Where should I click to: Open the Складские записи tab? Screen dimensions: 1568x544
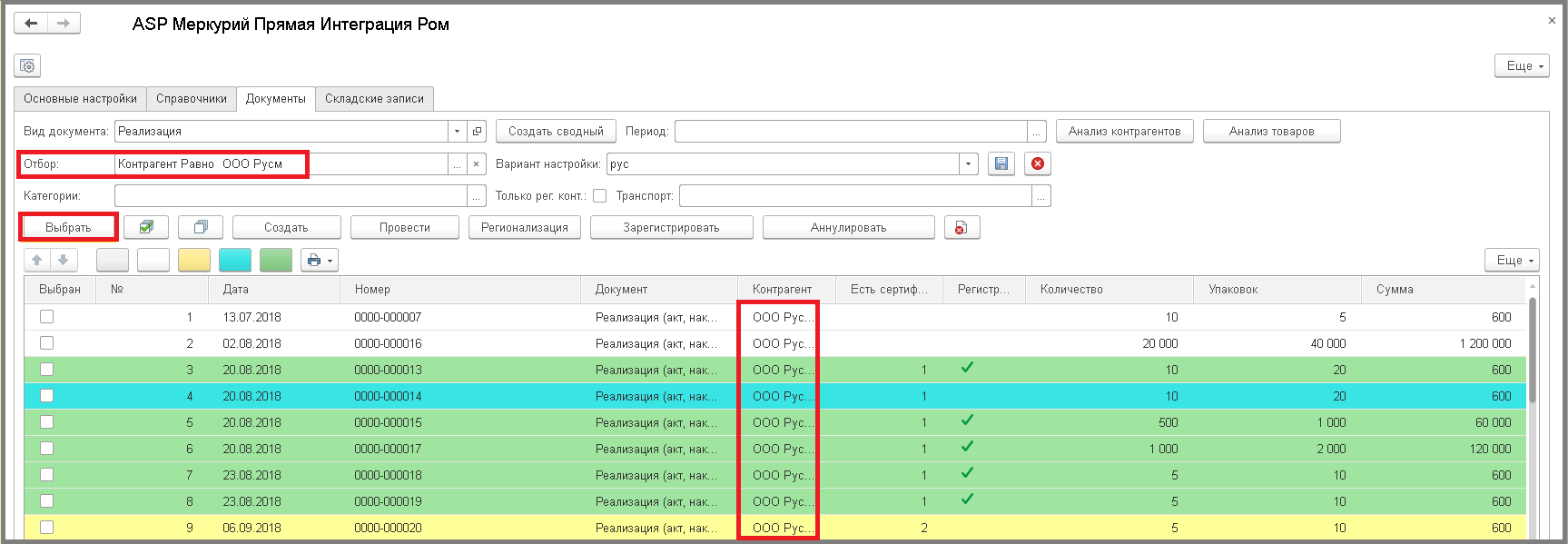point(375,99)
